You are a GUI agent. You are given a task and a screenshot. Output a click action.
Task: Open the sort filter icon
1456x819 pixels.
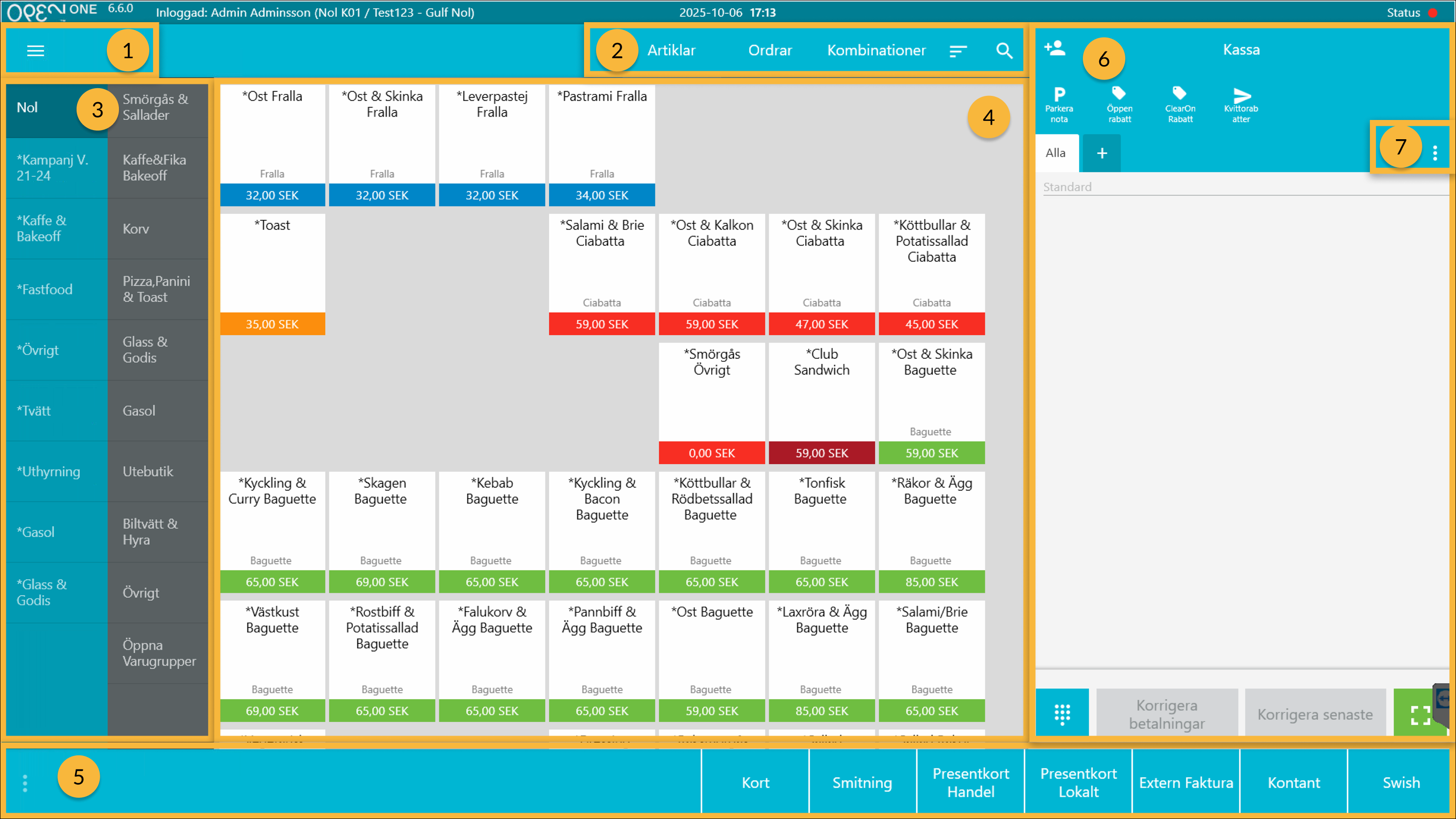958,51
